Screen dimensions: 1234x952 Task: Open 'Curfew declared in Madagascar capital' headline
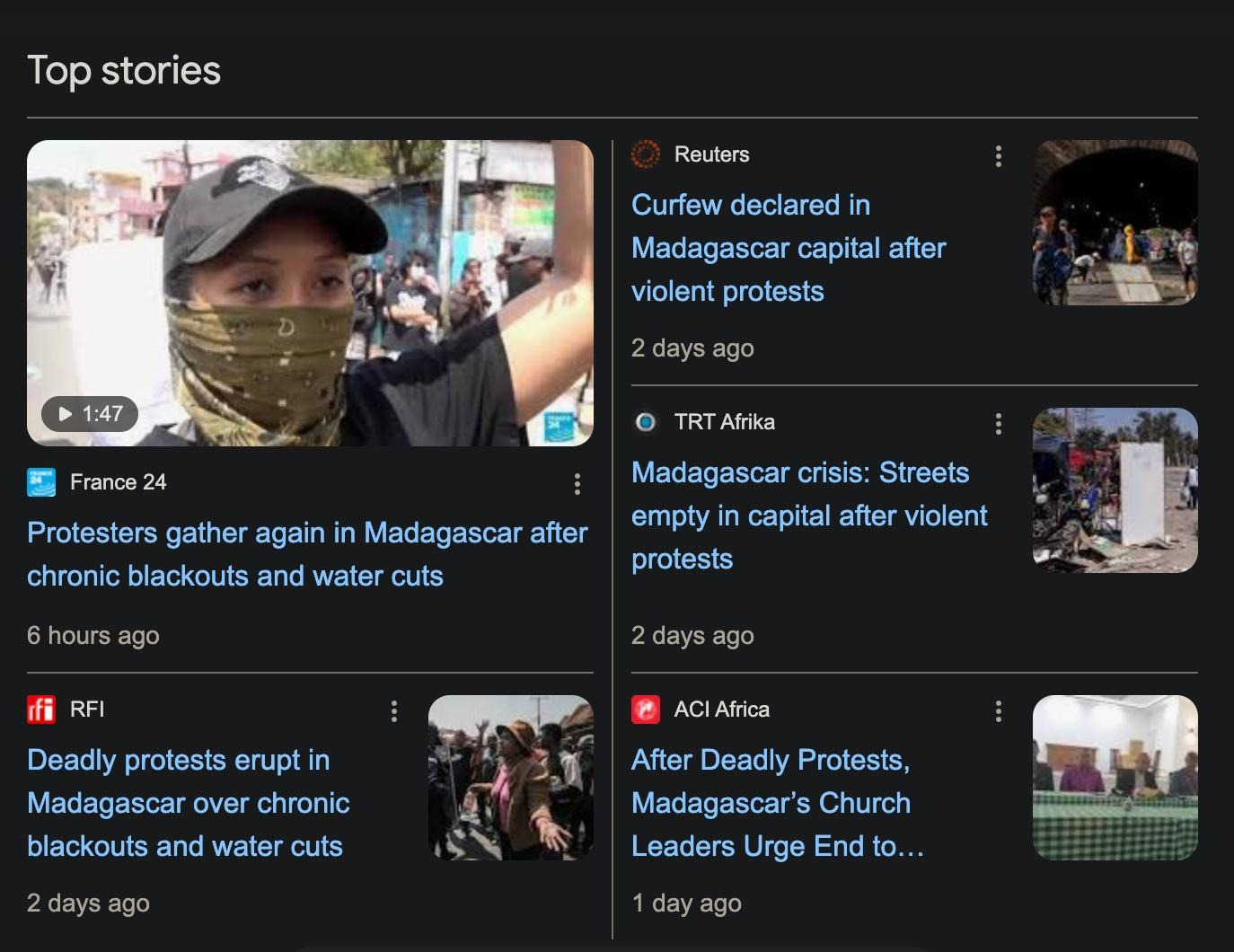pos(789,248)
